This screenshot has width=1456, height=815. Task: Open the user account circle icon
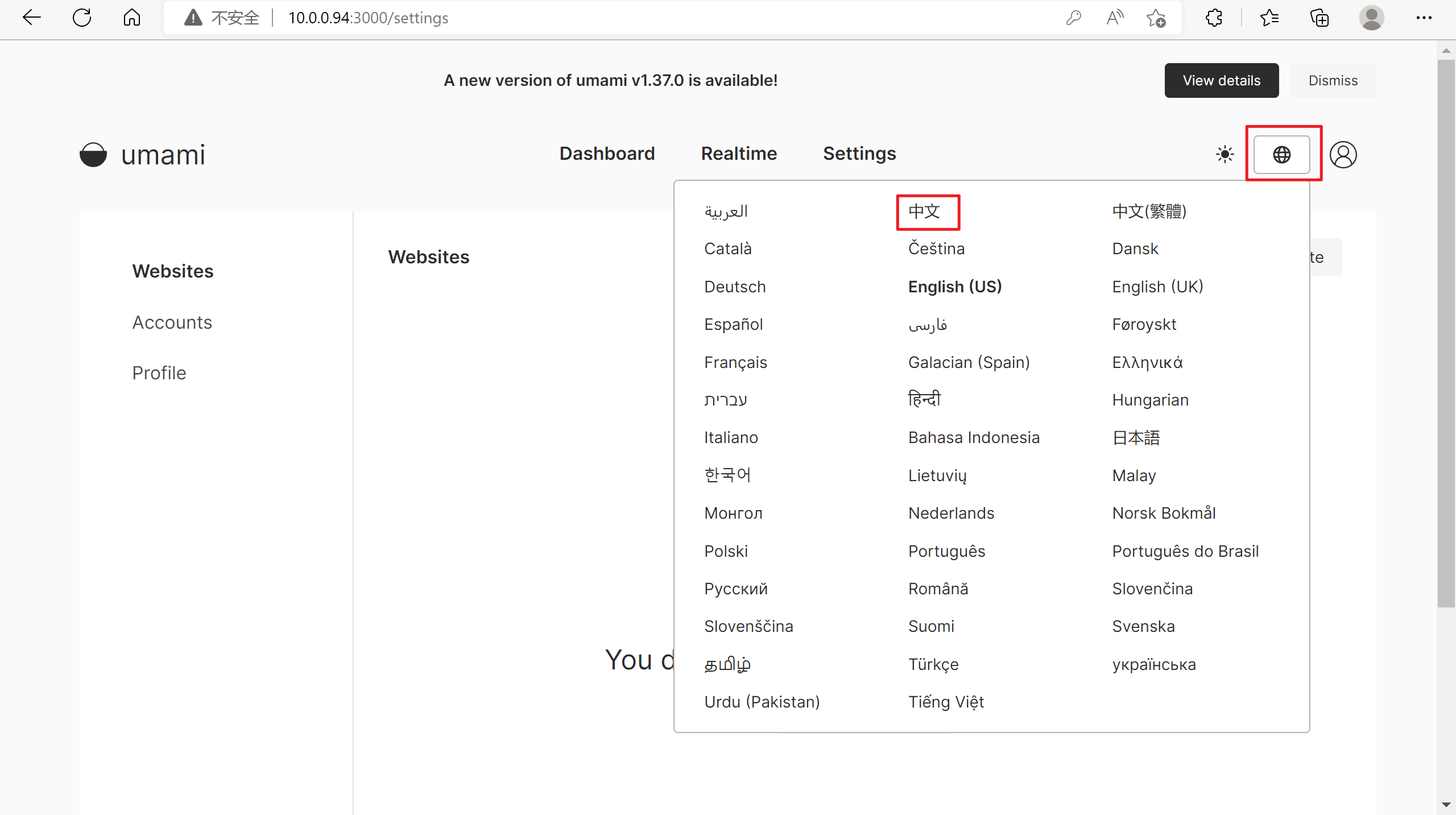pos(1343,154)
